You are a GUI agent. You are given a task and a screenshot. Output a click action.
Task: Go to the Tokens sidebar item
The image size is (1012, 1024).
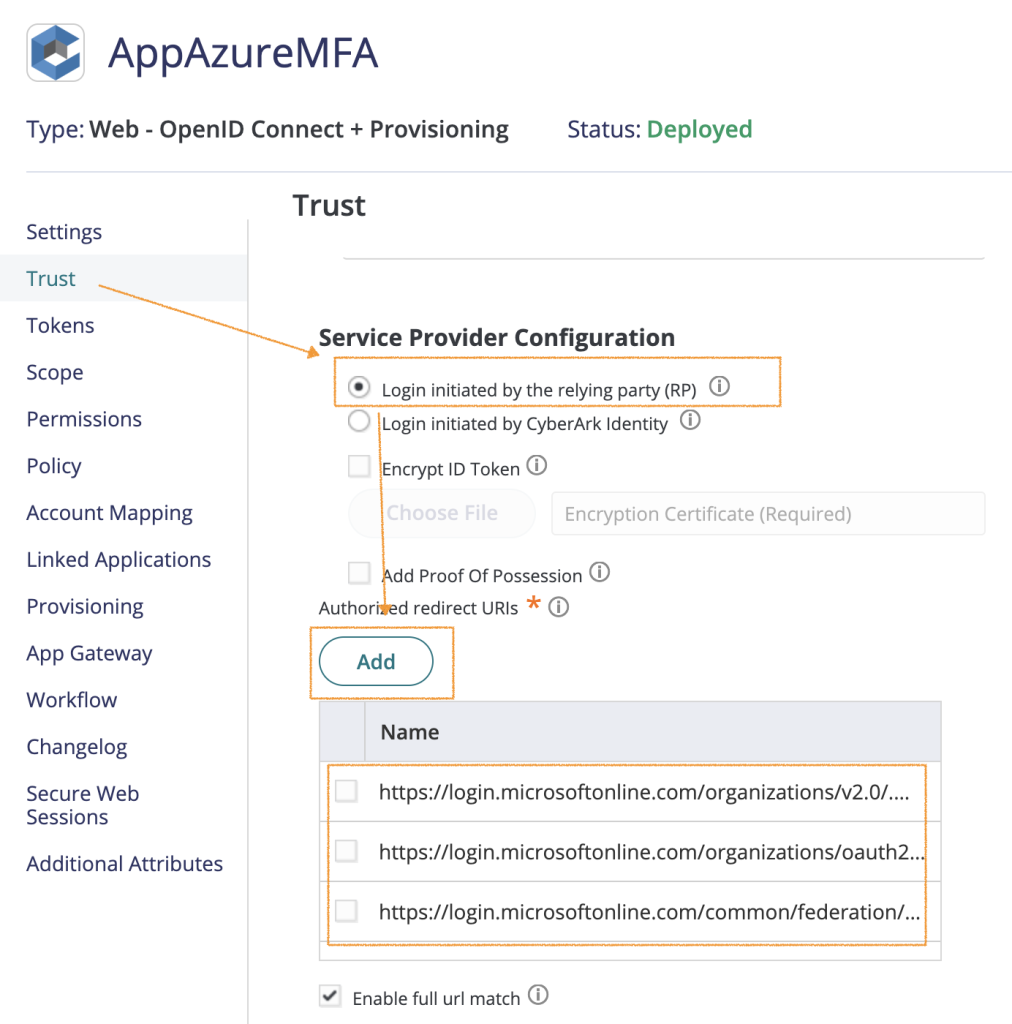[60, 326]
